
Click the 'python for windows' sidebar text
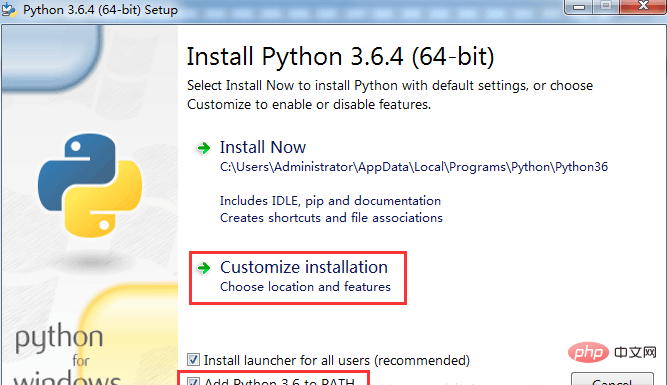(66, 354)
